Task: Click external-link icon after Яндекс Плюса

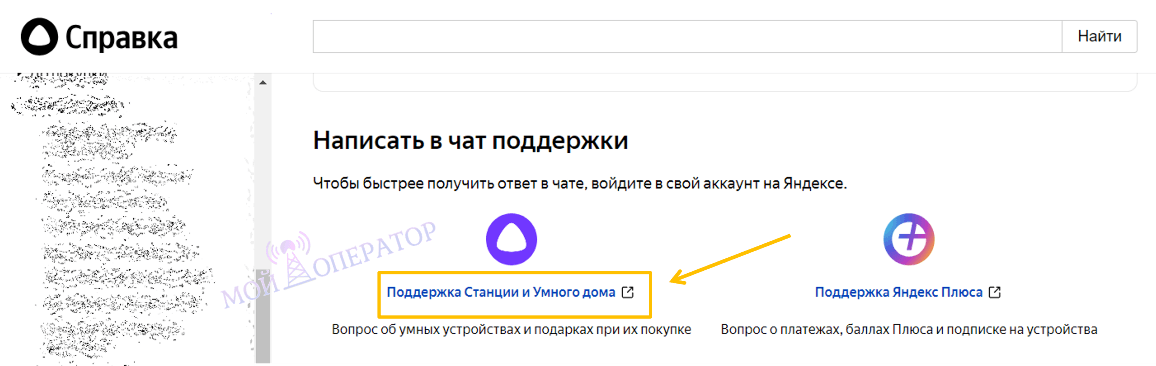Action: click(x=995, y=292)
